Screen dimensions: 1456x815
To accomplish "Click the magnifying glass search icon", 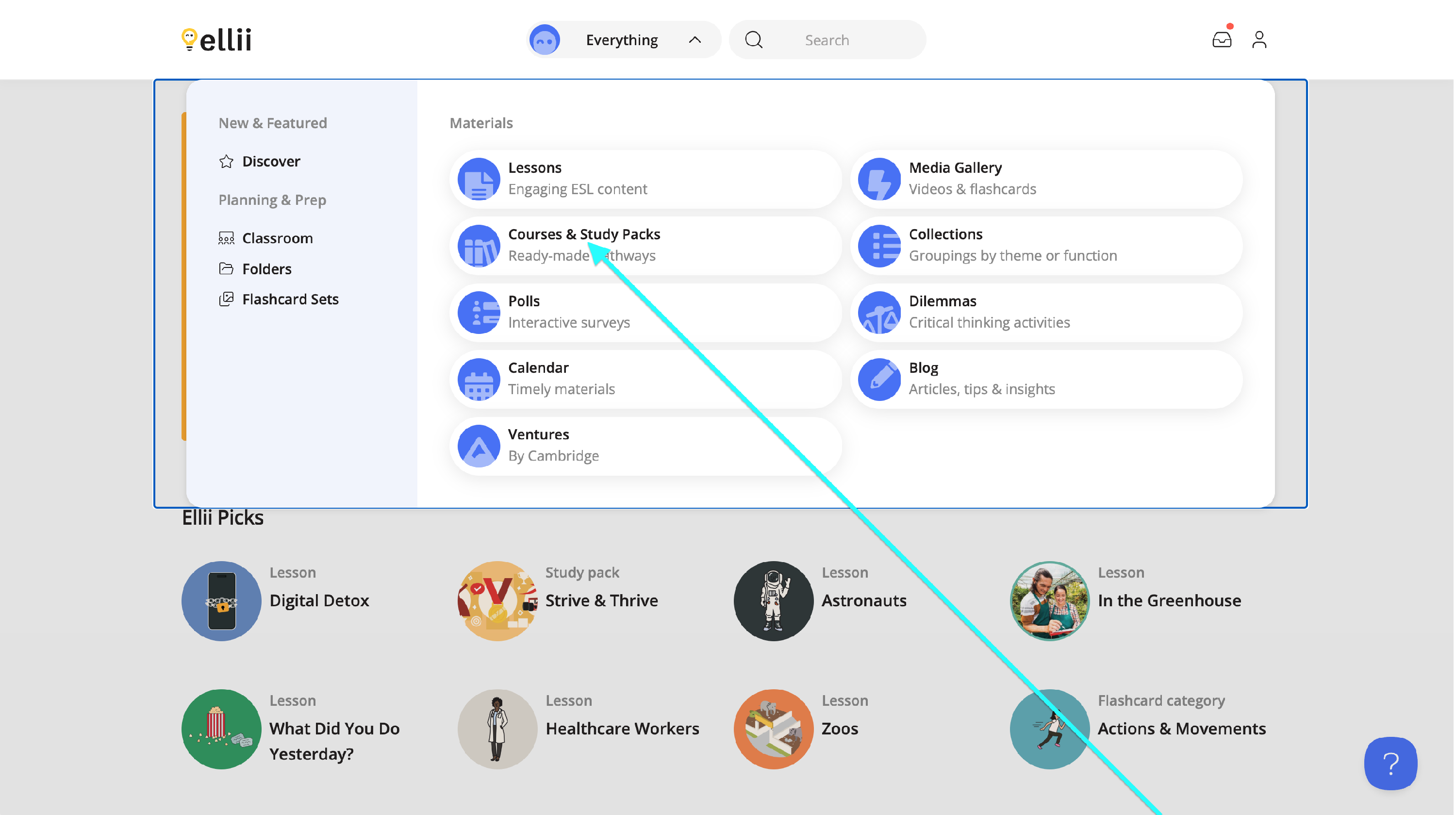I will [x=753, y=40].
